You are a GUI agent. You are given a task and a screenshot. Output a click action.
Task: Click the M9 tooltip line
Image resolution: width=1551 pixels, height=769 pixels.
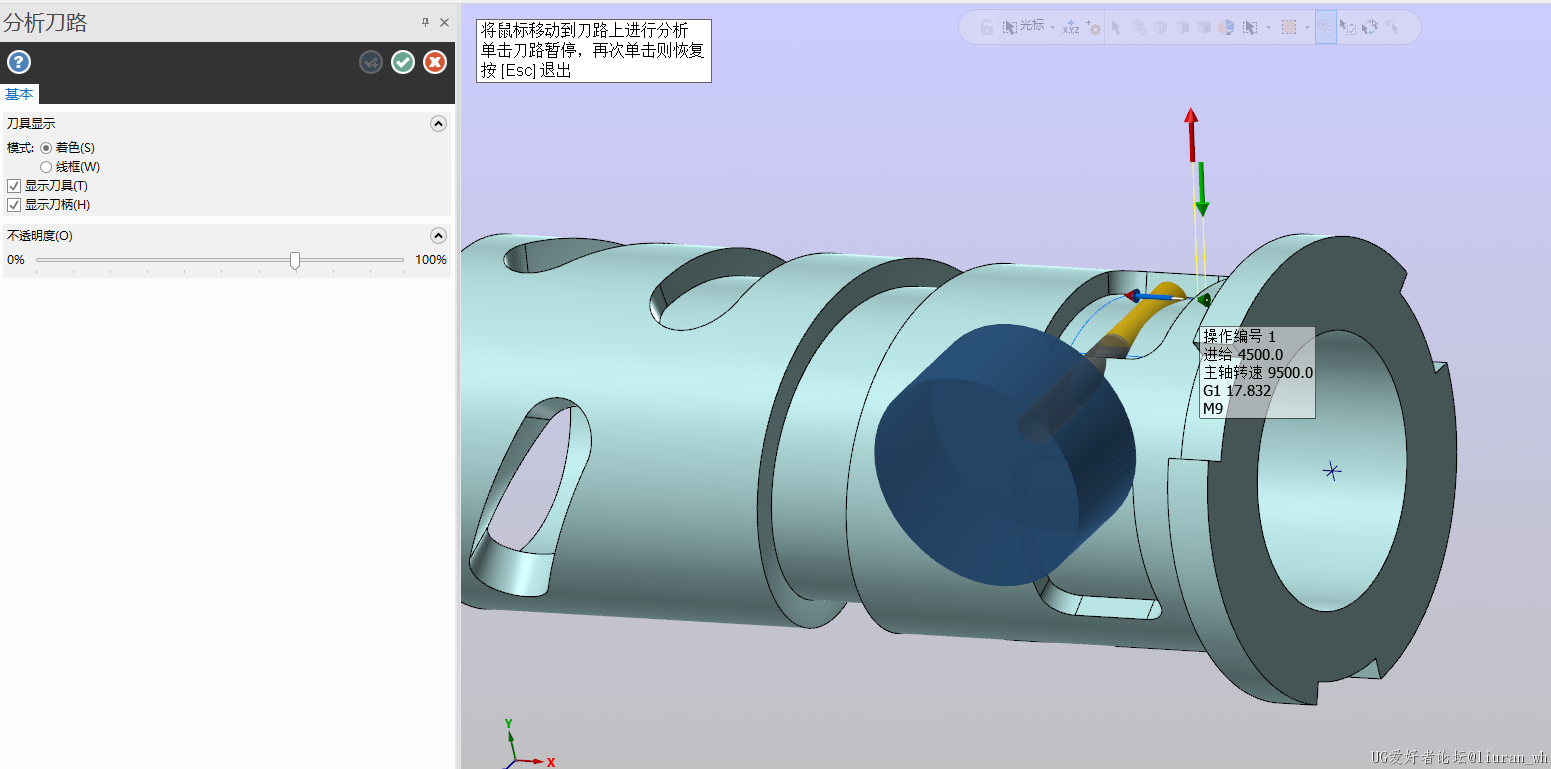(x=1213, y=409)
